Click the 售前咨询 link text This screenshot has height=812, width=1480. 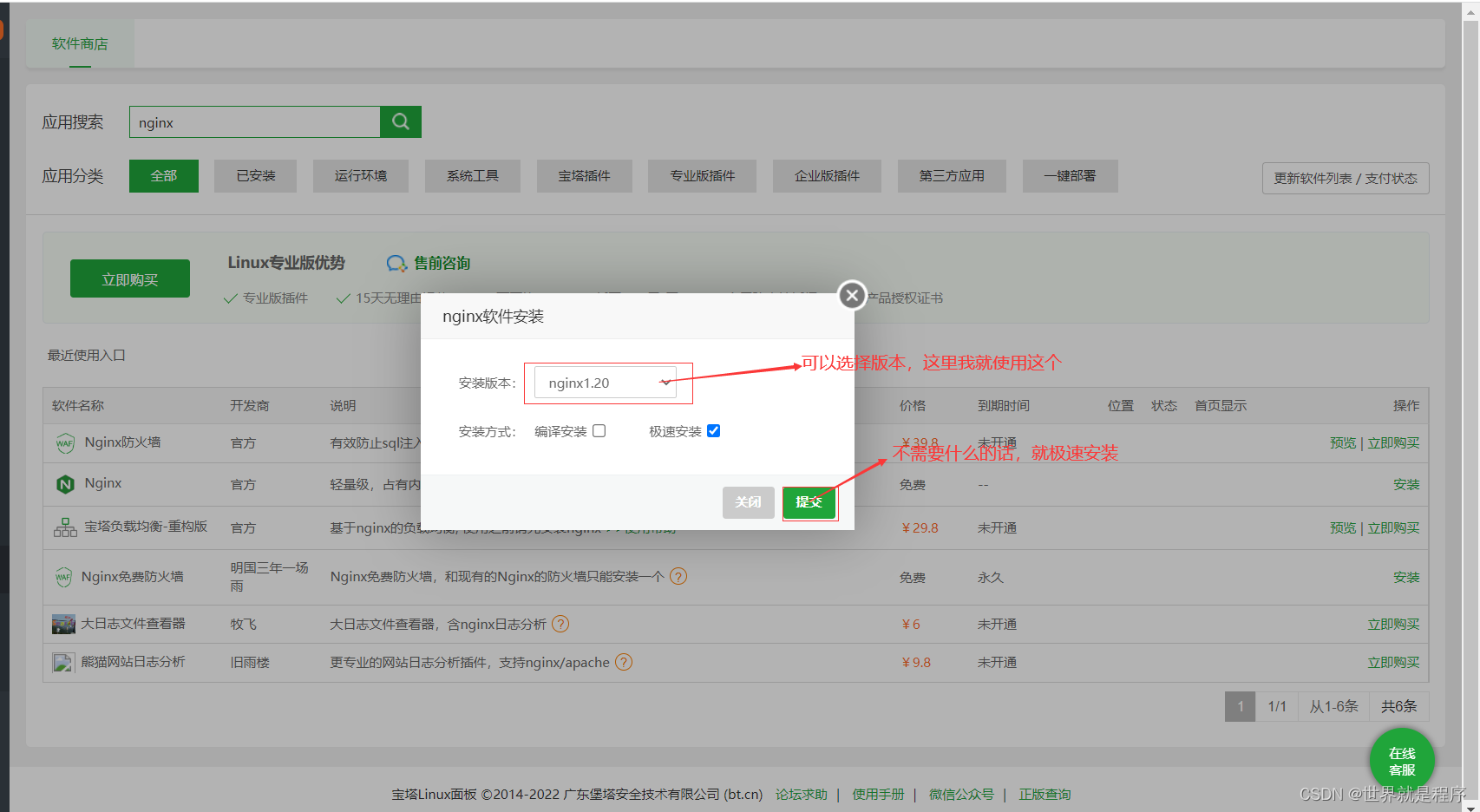tap(442, 263)
